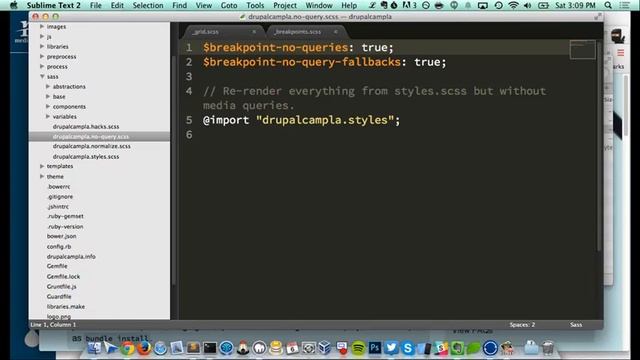640x360 pixels.
Task: Open the Tools menu
Action: point(255,5)
